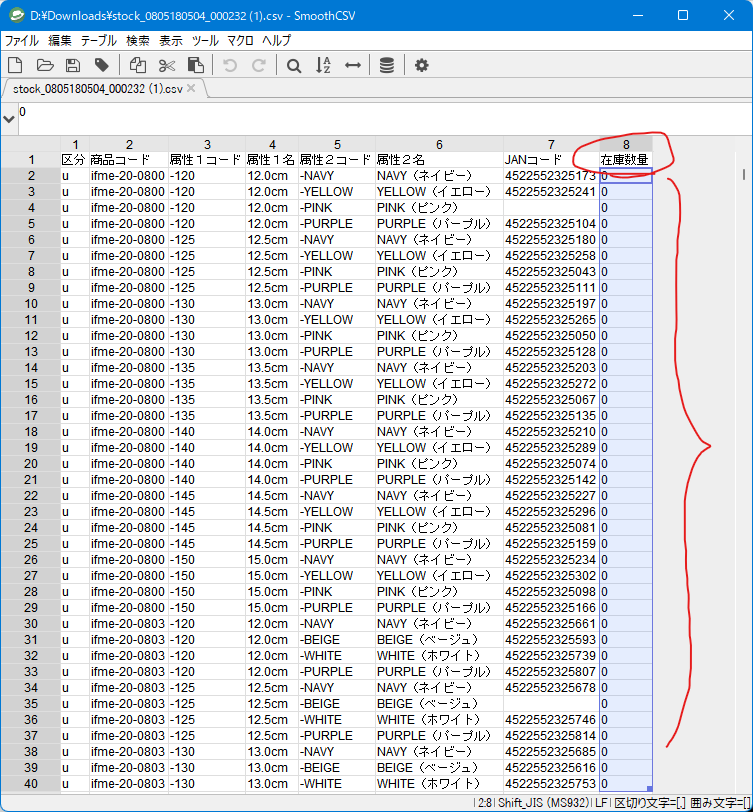
Task: Cut selection with the scissors icon
Action: tap(167, 65)
